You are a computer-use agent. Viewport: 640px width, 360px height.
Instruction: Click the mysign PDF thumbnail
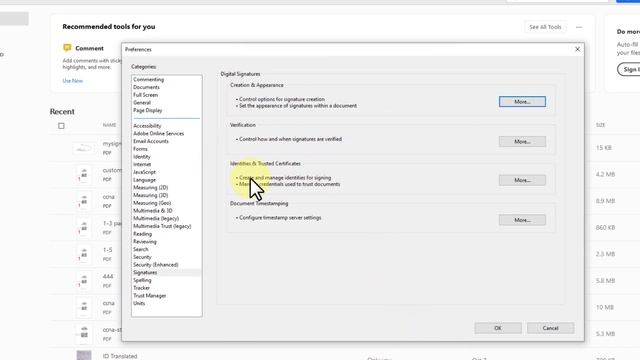[x=84, y=148]
